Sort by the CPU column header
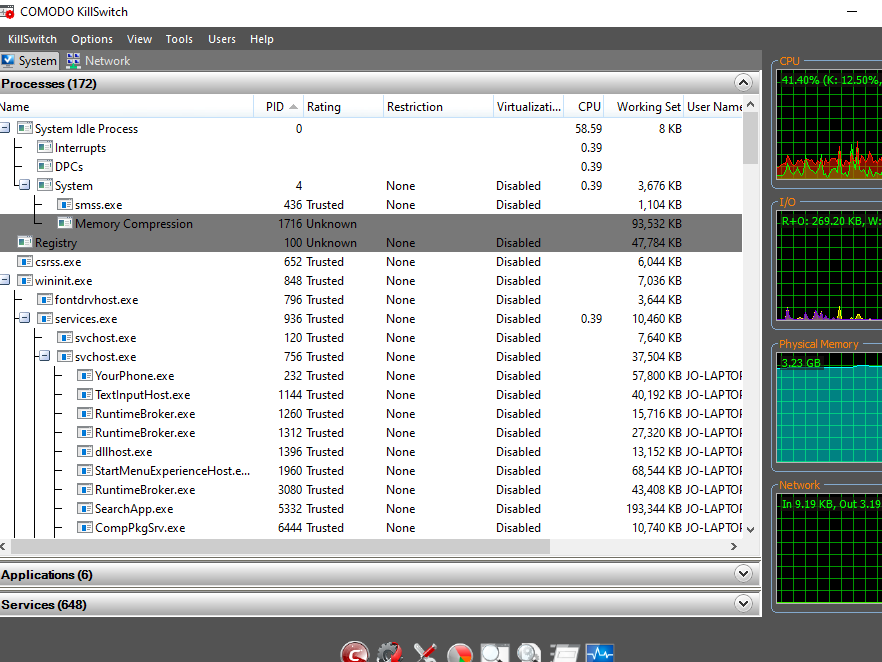 point(584,107)
